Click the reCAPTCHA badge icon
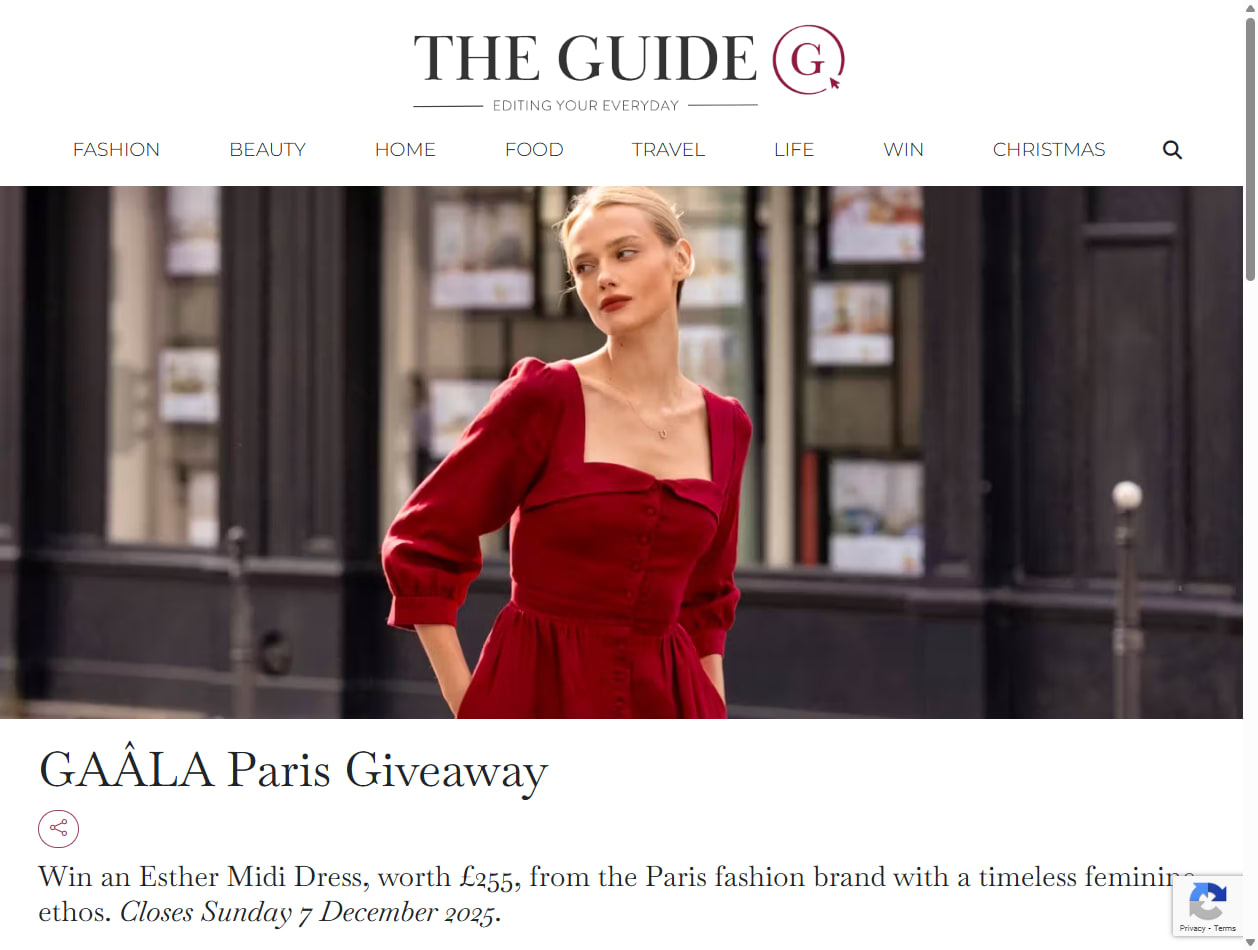Image resolution: width=1258 pixels, height=950 pixels. point(1207,901)
